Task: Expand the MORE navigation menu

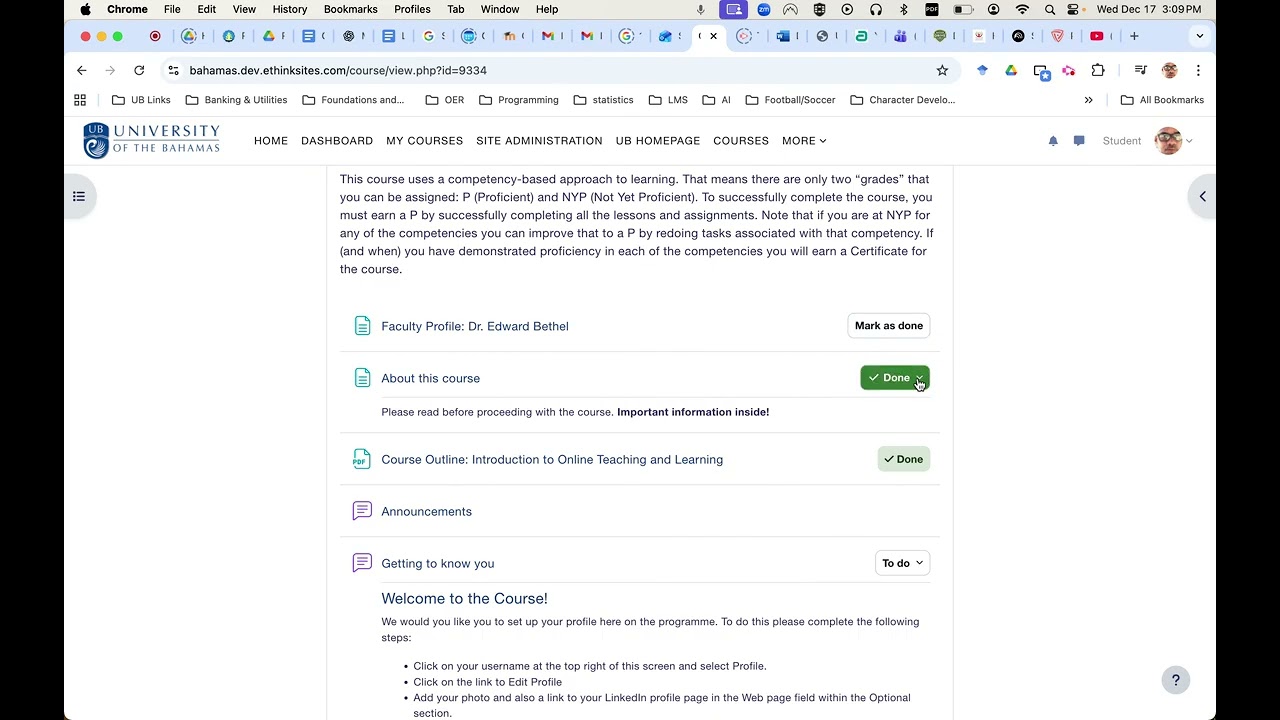Action: coord(804,141)
